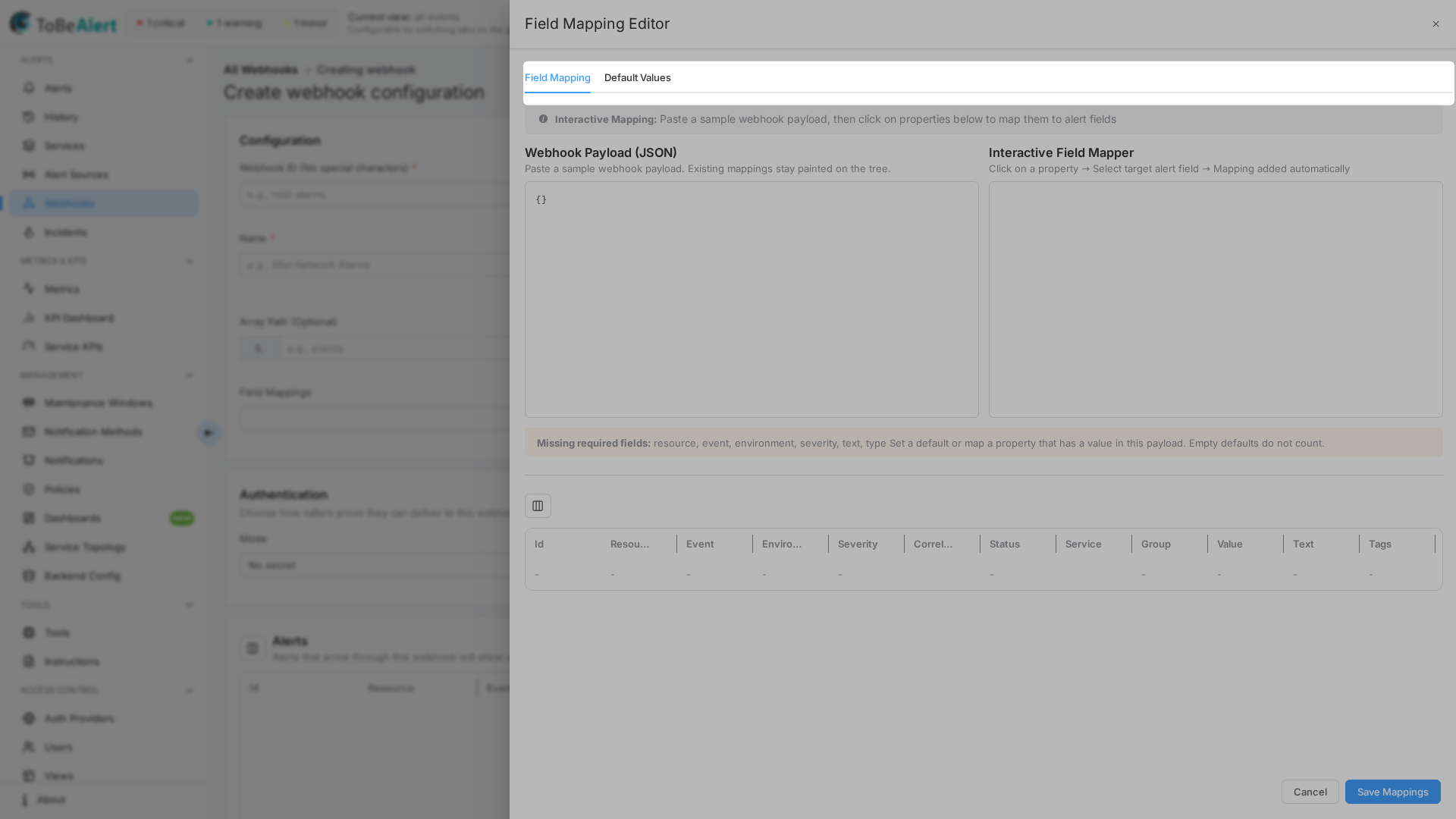Collapse the Management section chevron
Viewport: 1456px width, 819px height.
point(189,375)
